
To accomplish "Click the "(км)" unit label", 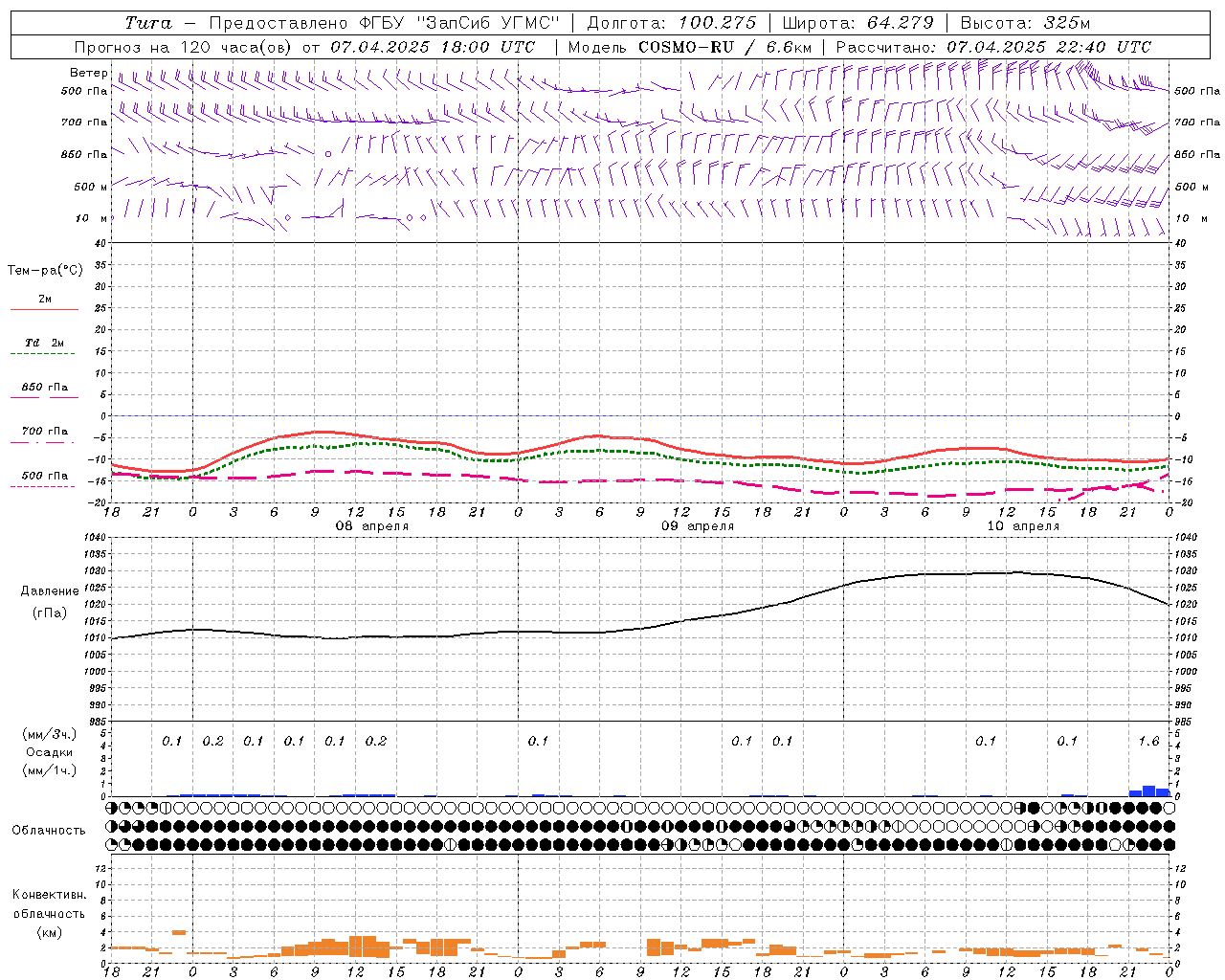I will (50, 932).
